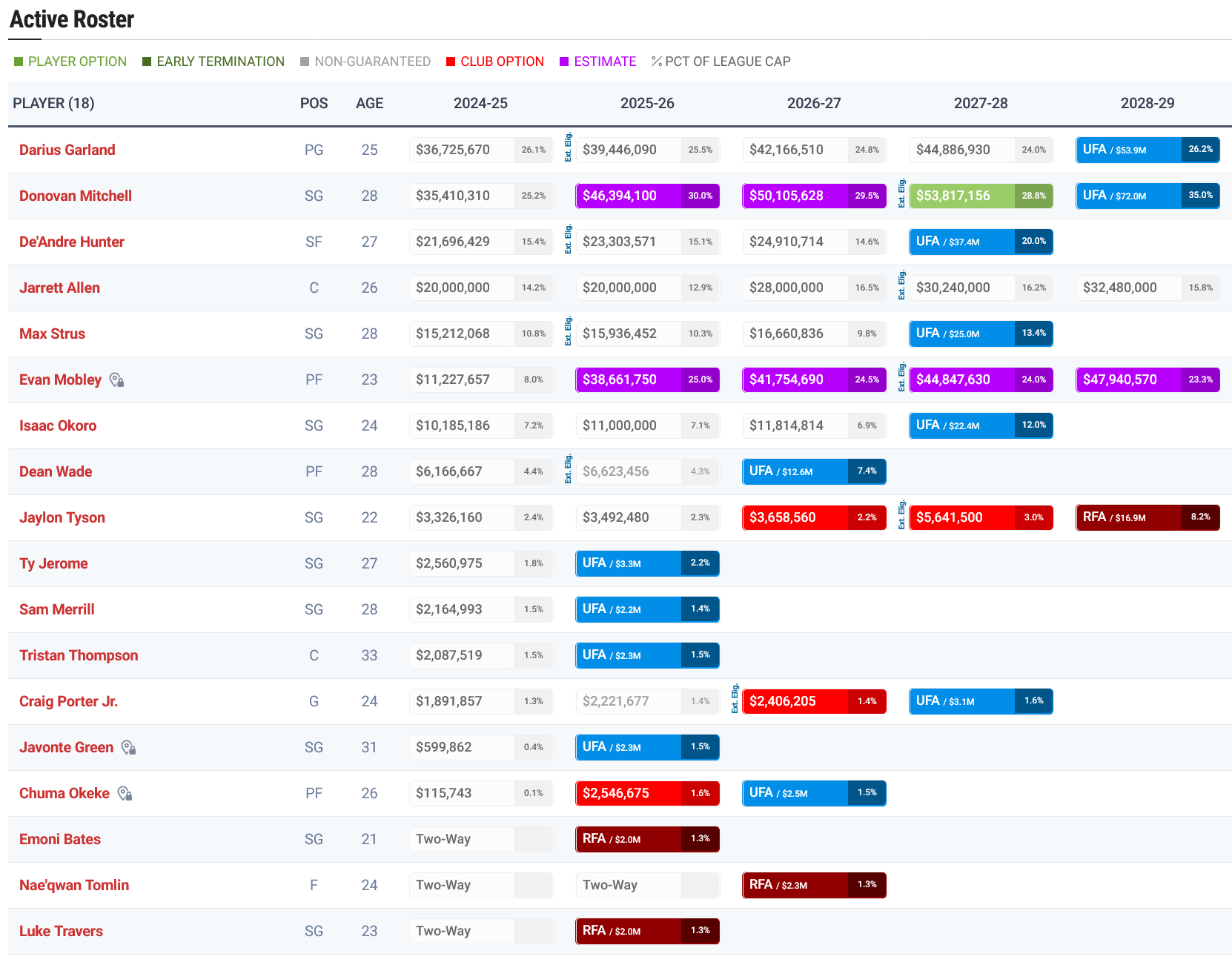The width and height of the screenshot is (1232, 968).
Task: Click Garland's $36,725,670 salary cell
Action: [x=480, y=150]
